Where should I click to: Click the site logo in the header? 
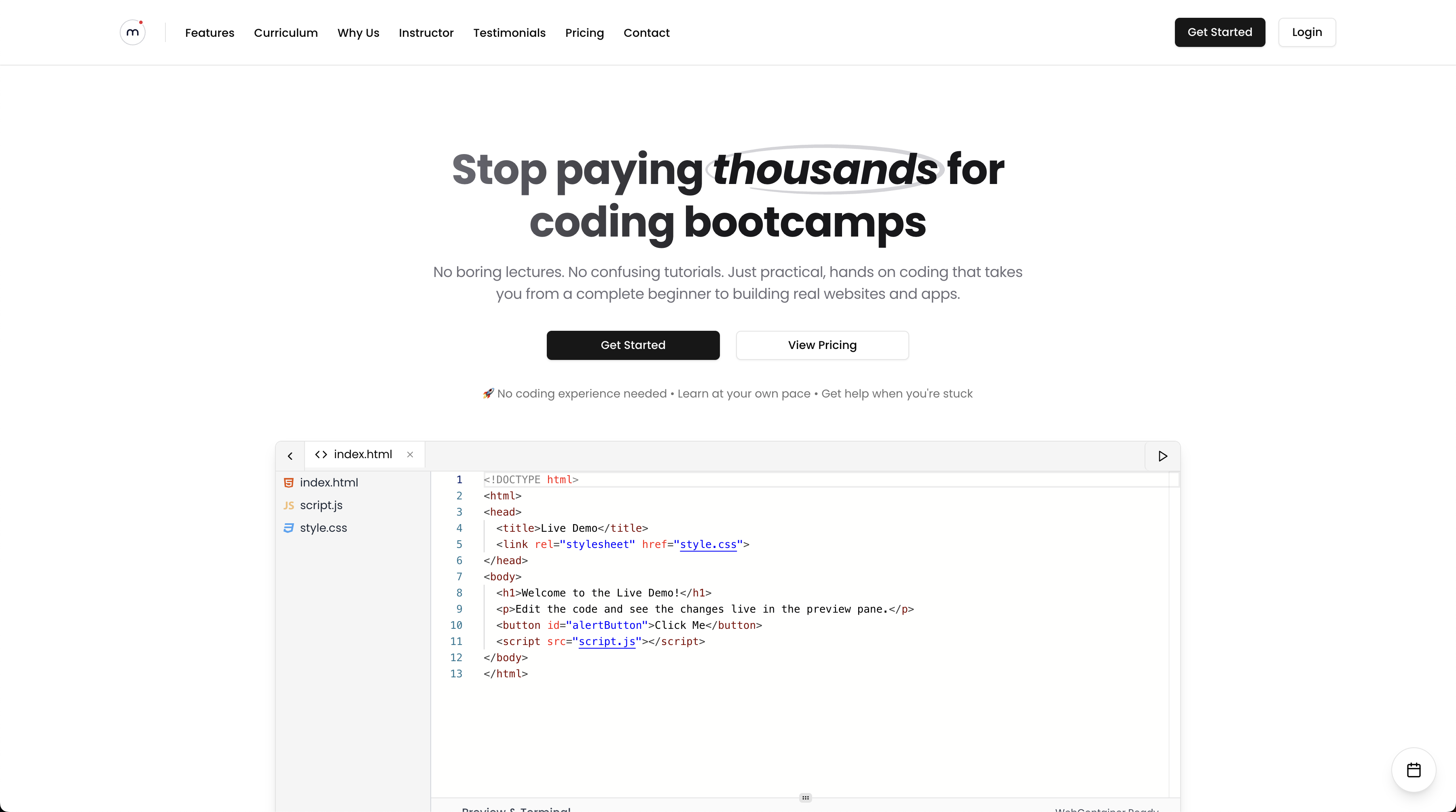click(x=132, y=32)
